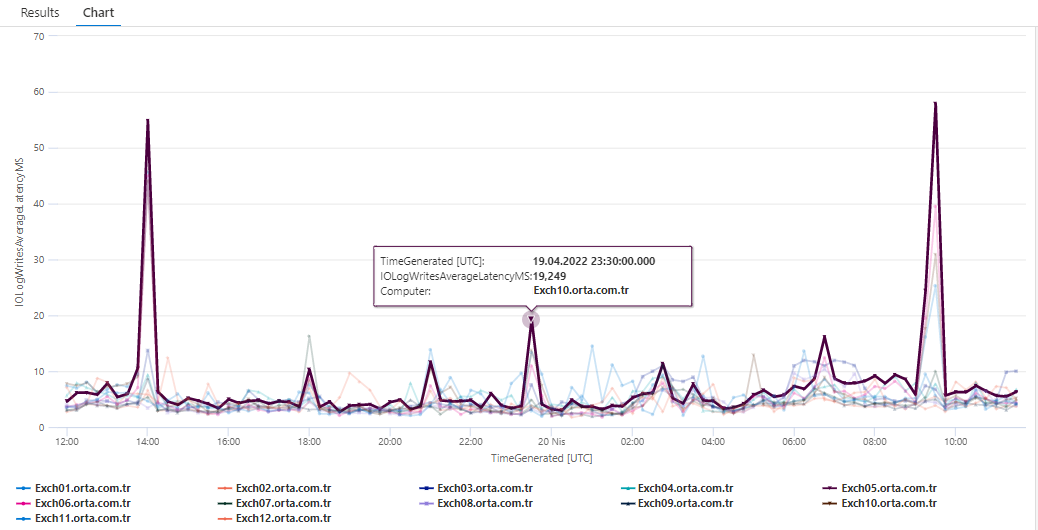Viewport: 1038px width, 530px height.
Task: Switch to the Results tab
Action: [40, 13]
